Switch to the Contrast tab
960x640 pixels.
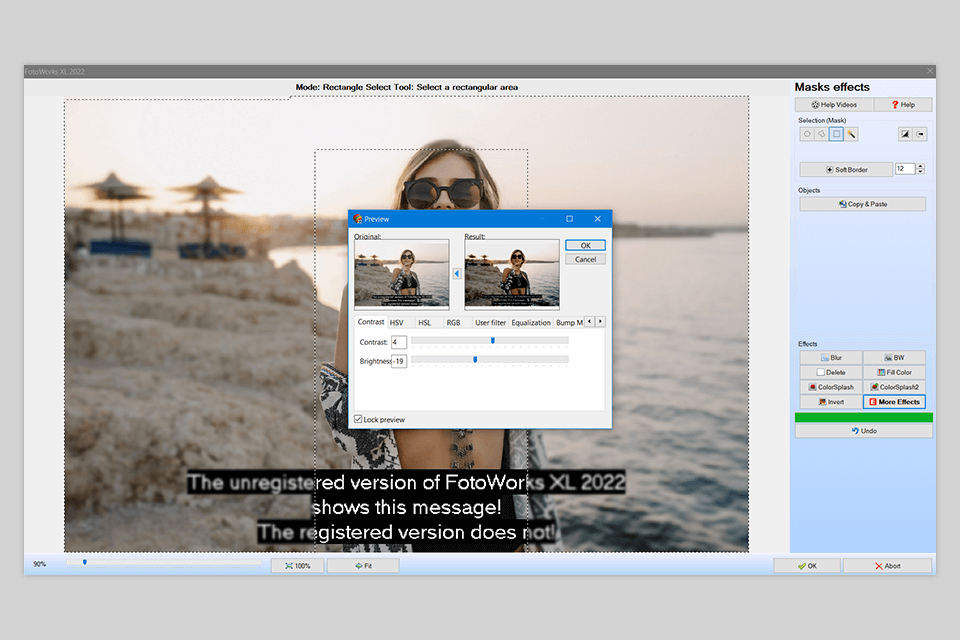(x=370, y=322)
